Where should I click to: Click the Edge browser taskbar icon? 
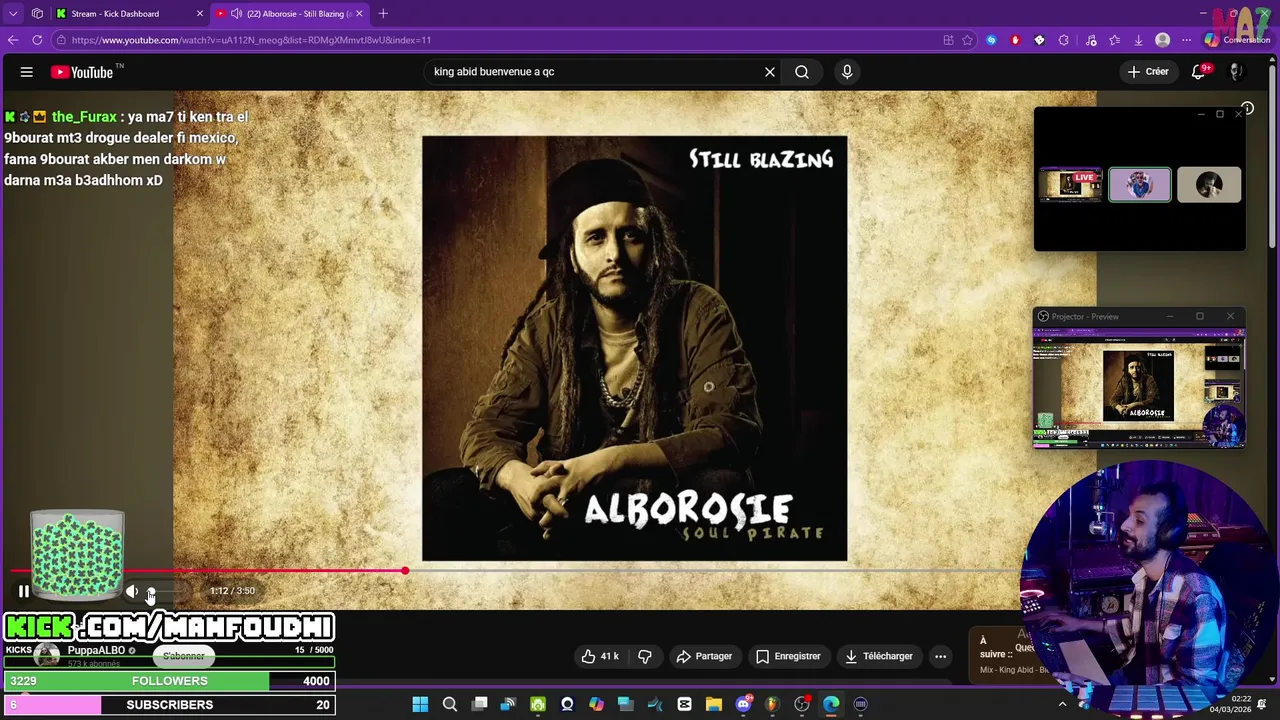coord(831,704)
